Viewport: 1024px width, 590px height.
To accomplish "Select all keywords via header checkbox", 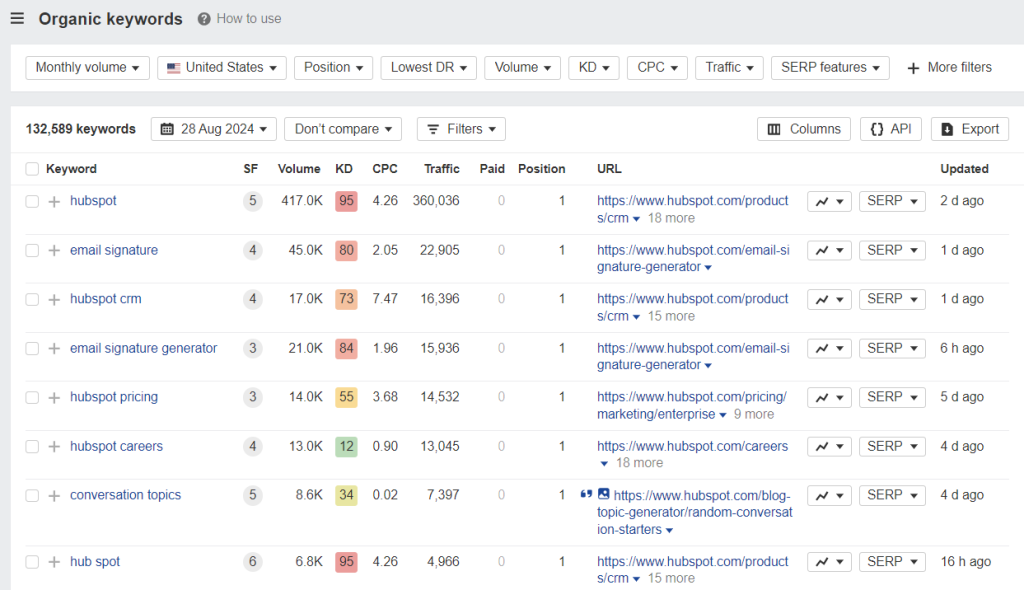I will point(31,169).
